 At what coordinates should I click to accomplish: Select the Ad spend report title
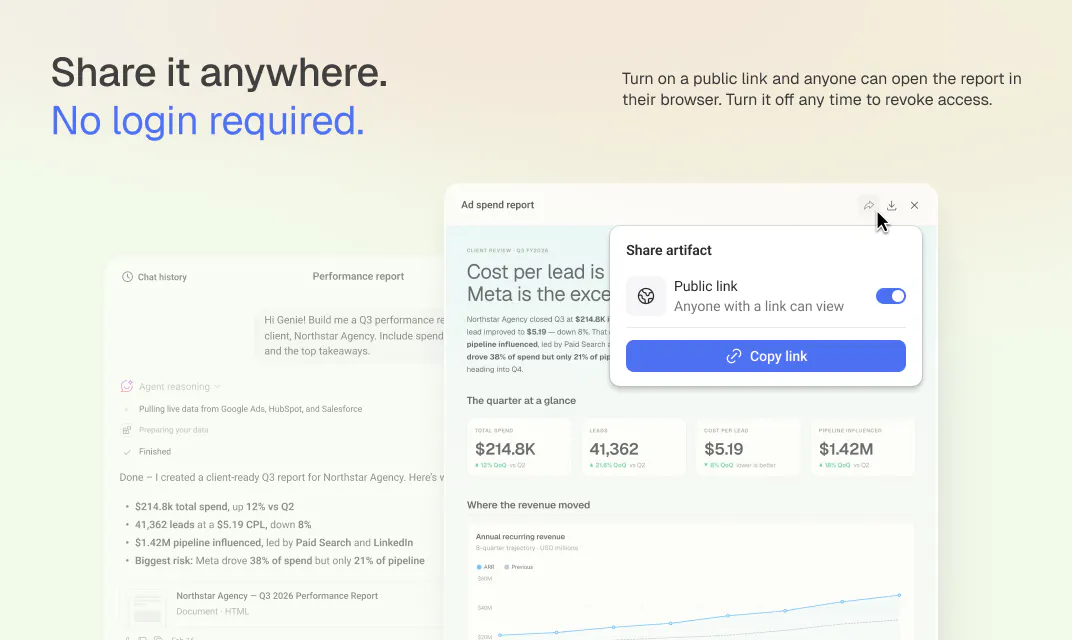pyautogui.click(x=497, y=205)
